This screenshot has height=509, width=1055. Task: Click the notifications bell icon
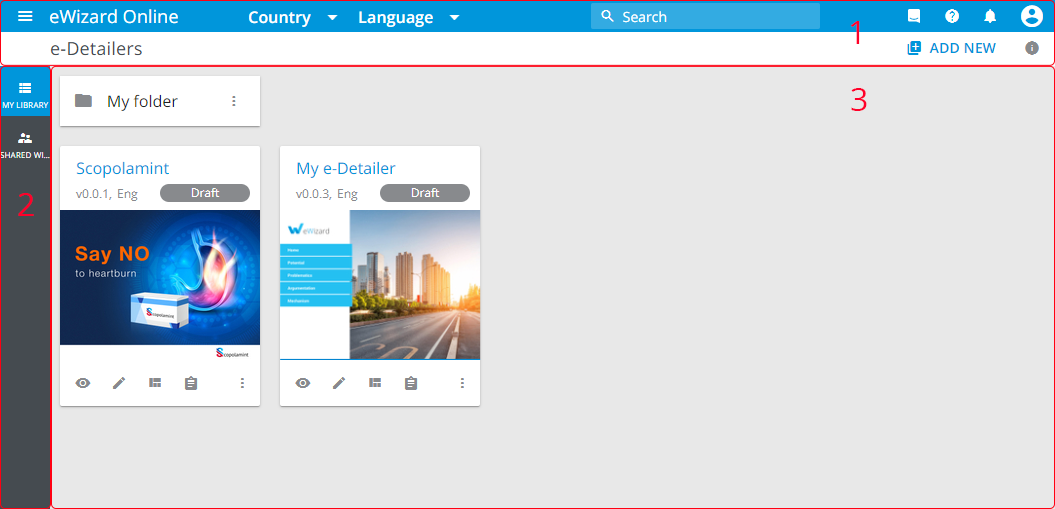click(990, 16)
